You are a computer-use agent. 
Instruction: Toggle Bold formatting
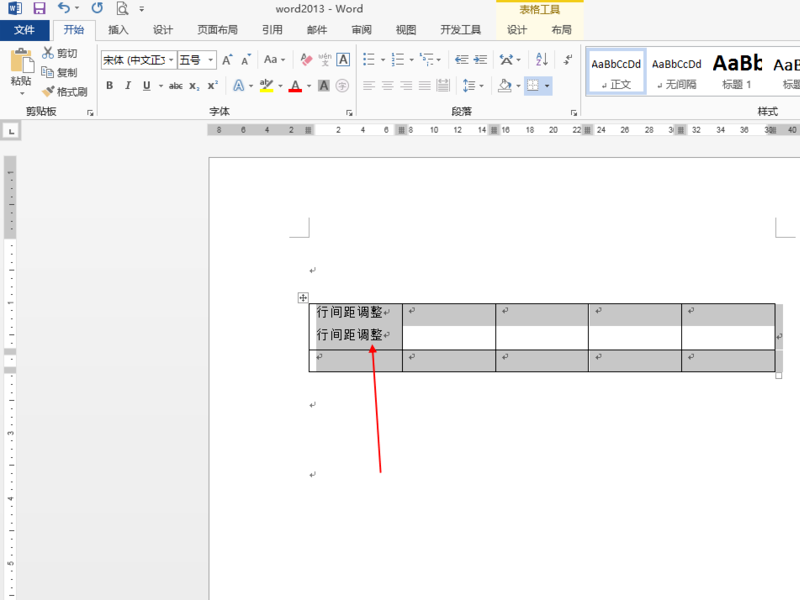(x=110, y=86)
